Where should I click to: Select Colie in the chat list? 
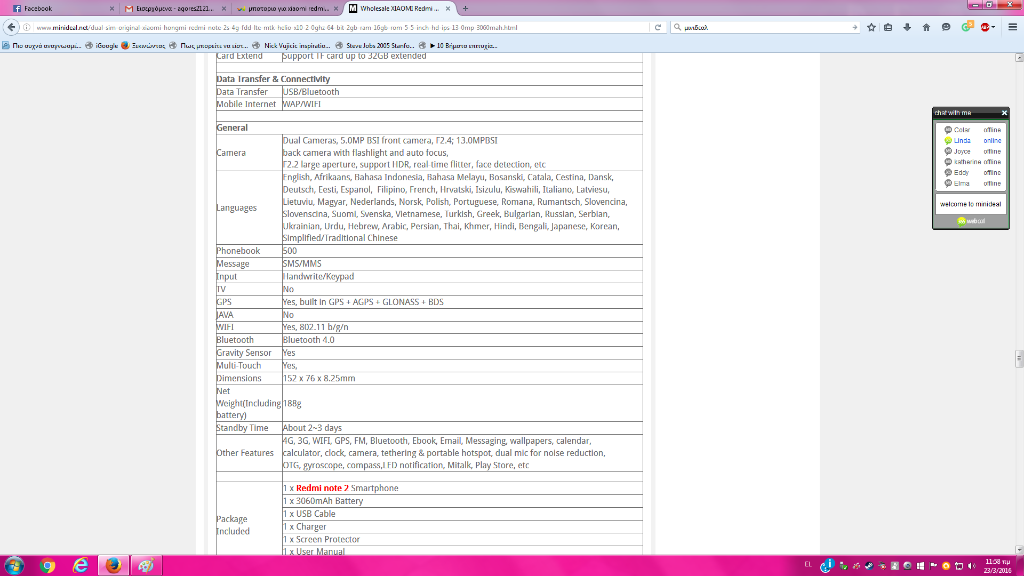[x=972, y=130]
